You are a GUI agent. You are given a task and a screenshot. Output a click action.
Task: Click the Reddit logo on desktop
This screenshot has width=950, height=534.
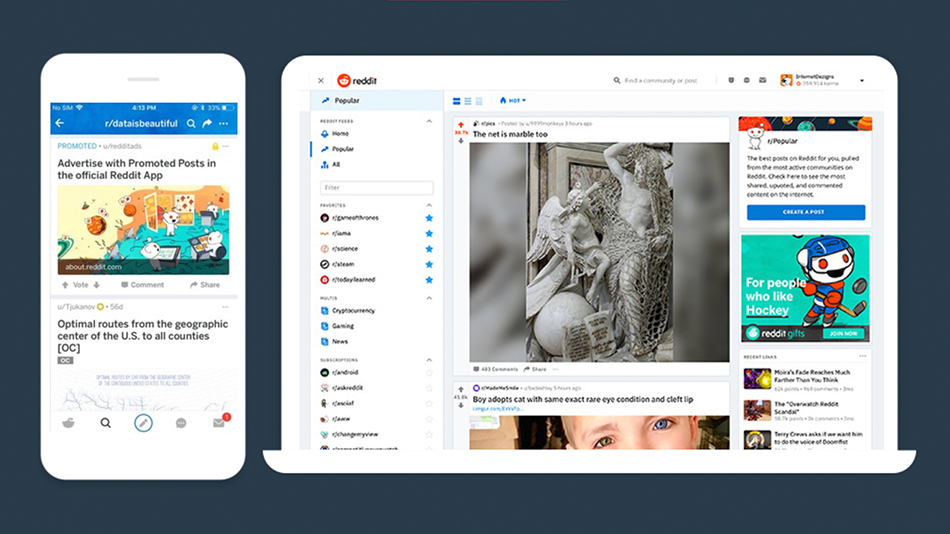coord(357,81)
